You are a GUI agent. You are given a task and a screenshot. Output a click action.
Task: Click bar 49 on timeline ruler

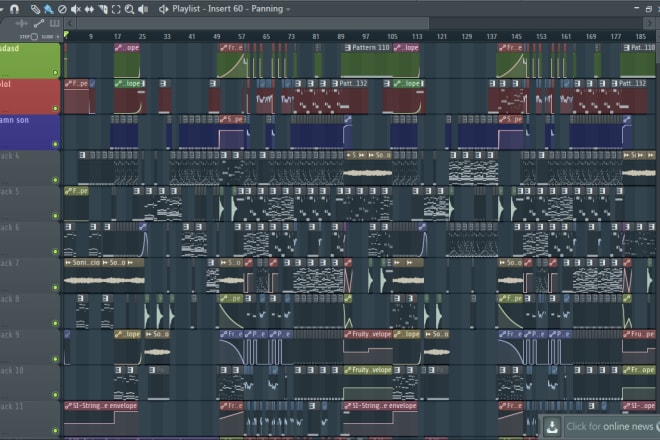(x=217, y=36)
